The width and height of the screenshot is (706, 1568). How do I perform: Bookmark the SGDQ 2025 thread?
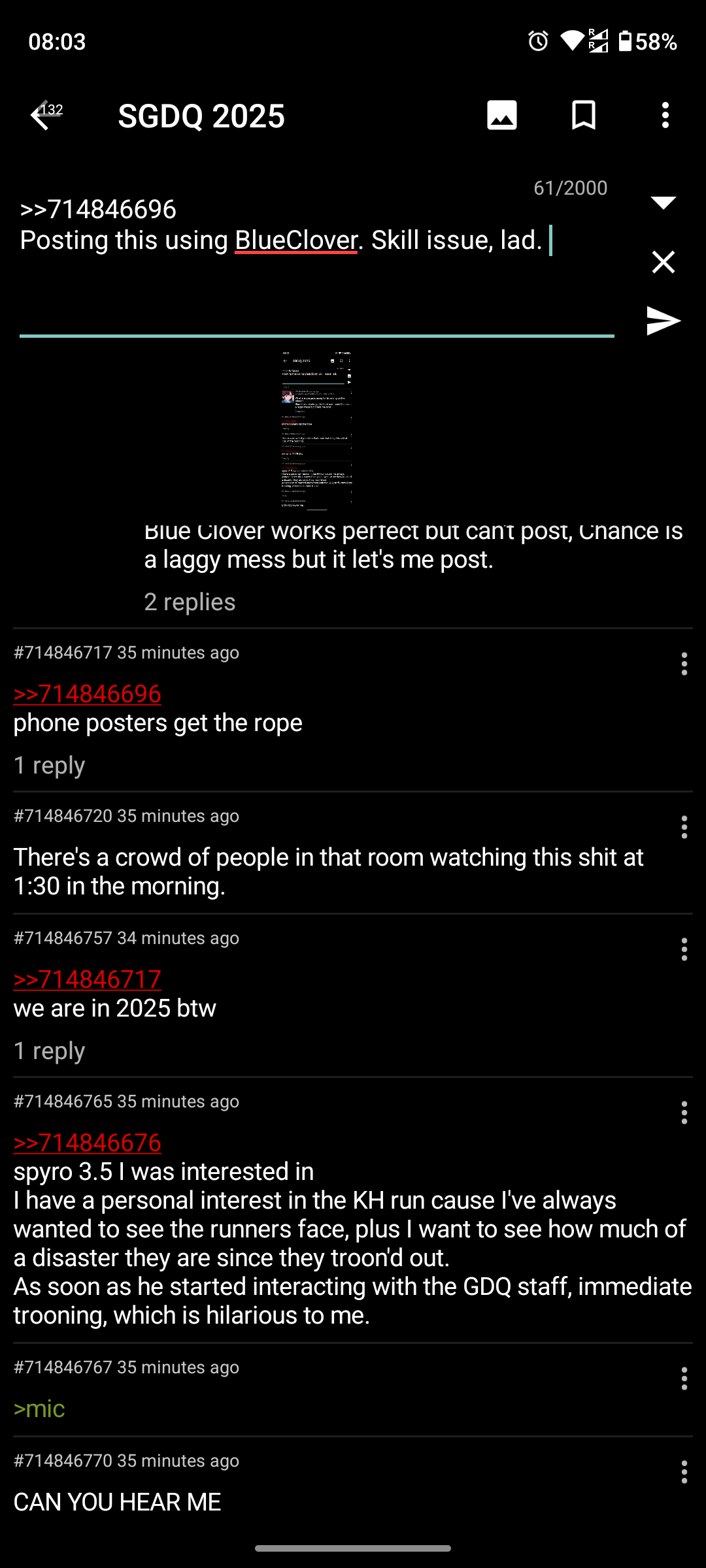tap(584, 116)
